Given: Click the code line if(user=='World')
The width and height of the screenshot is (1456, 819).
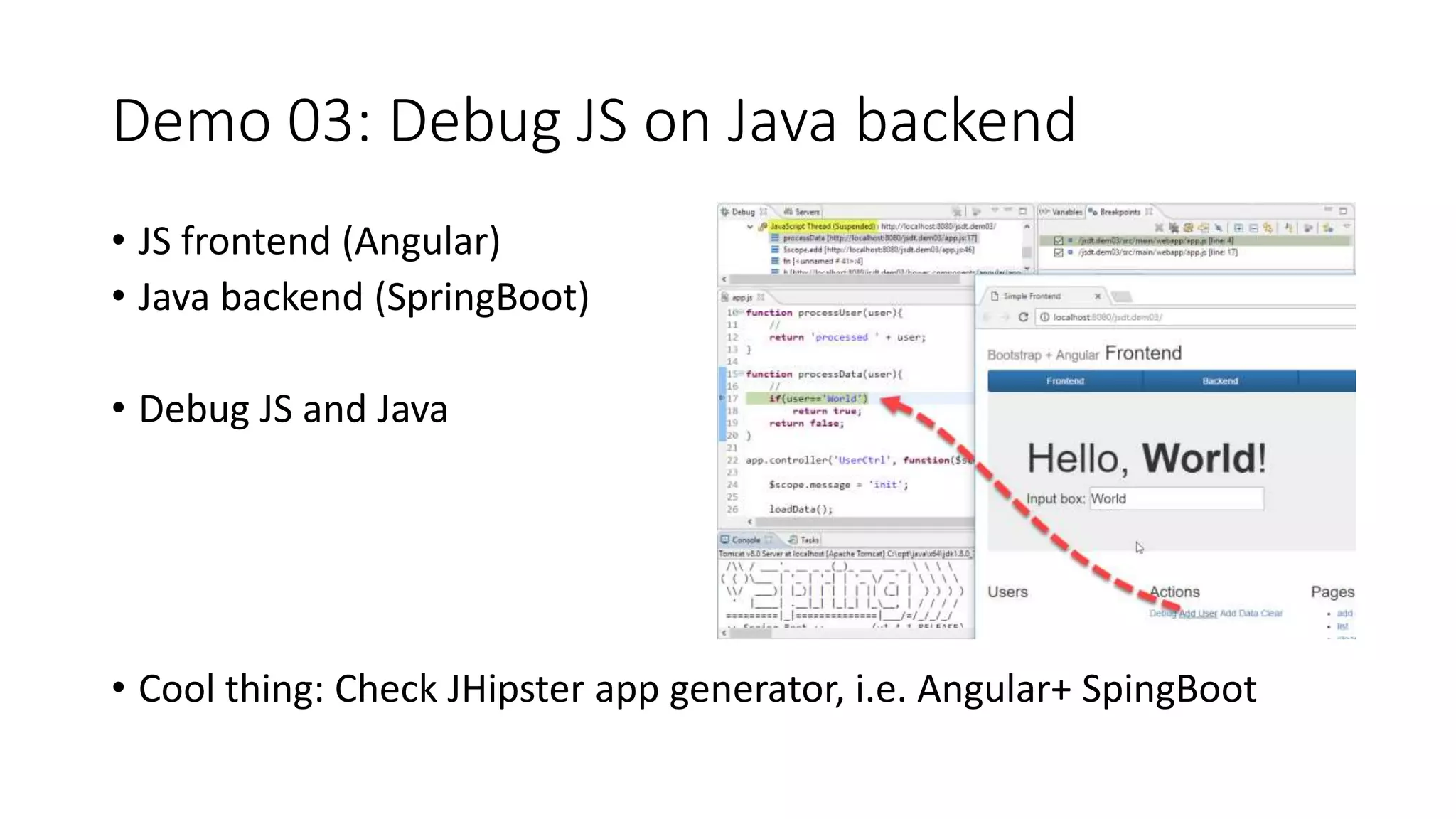Looking at the screenshot, I should click(818, 399).
